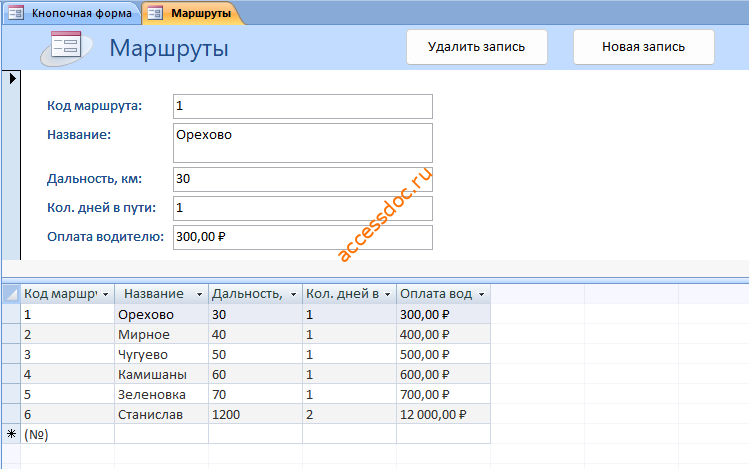Screen dimensions: 749x469
Task: Click the Оплата вод column header
Action: click(443, 294)
